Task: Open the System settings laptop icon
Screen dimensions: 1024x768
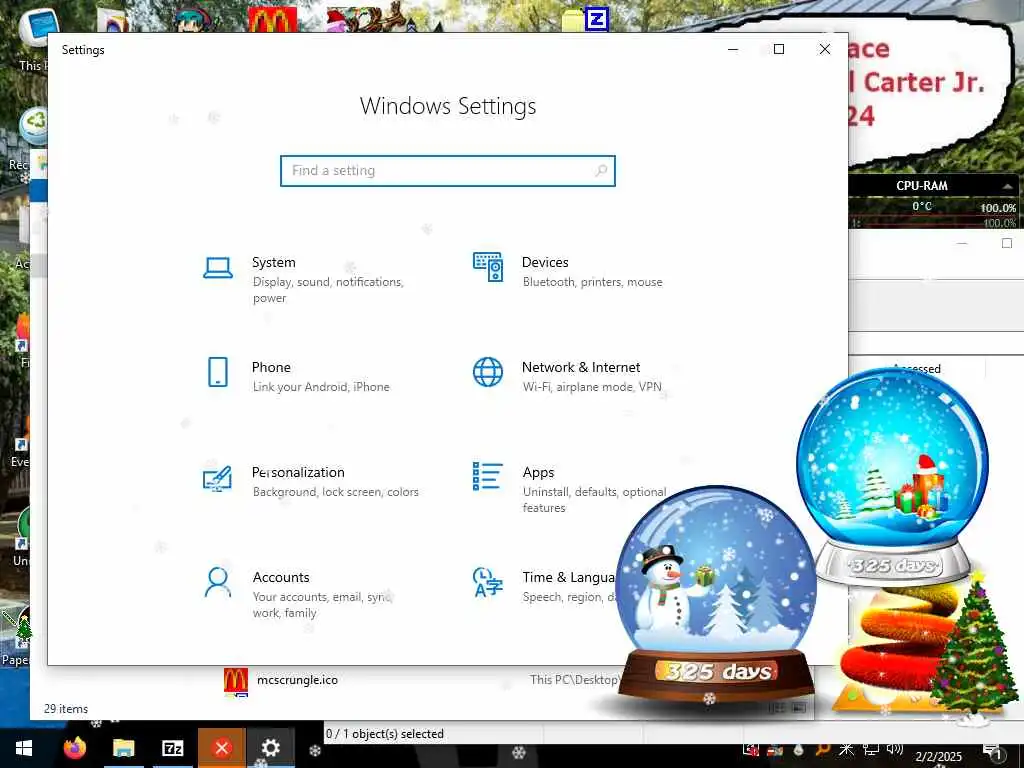Action: tap(217, 268)
